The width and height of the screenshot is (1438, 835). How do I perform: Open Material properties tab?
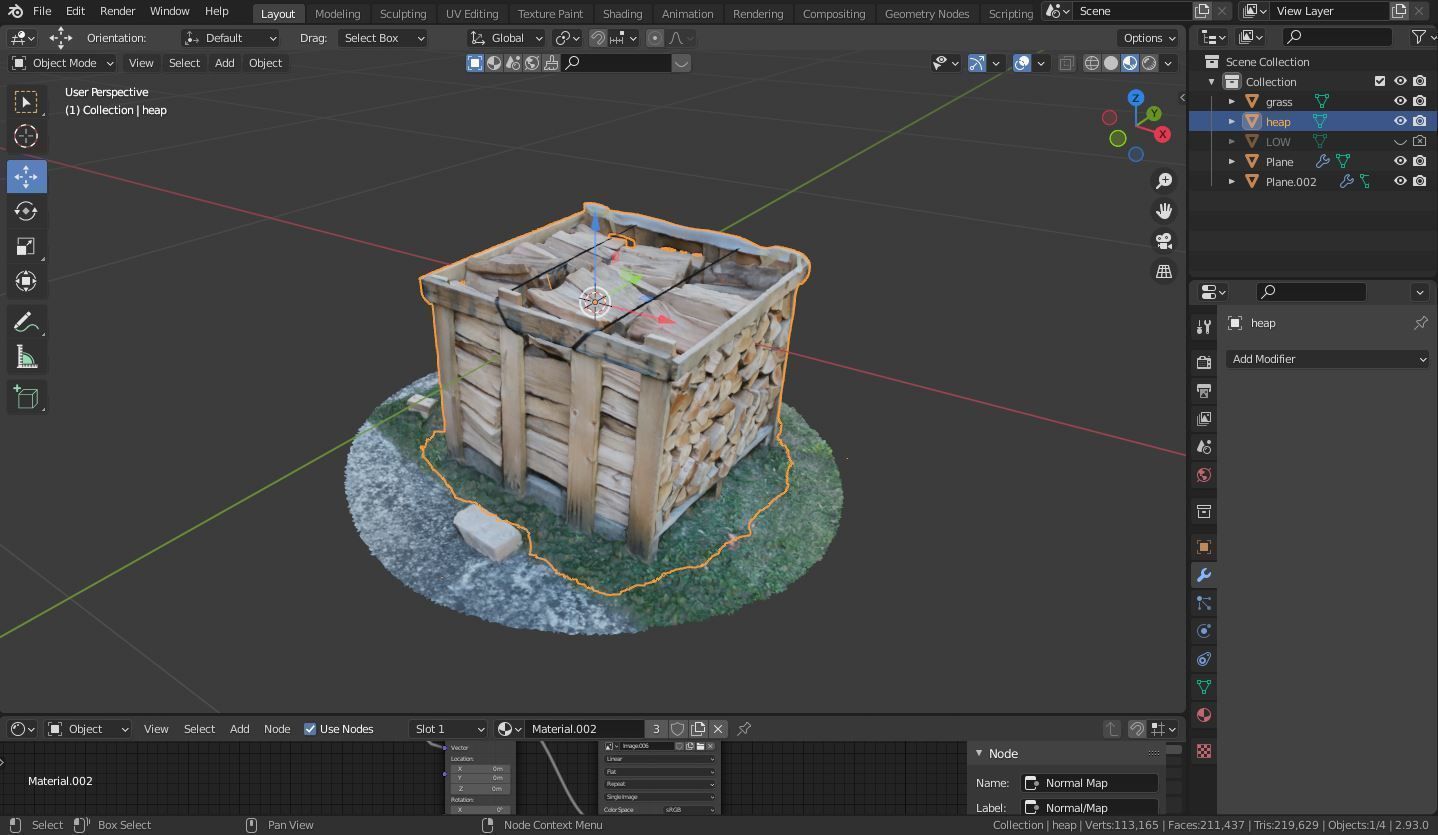(1204, 715)
